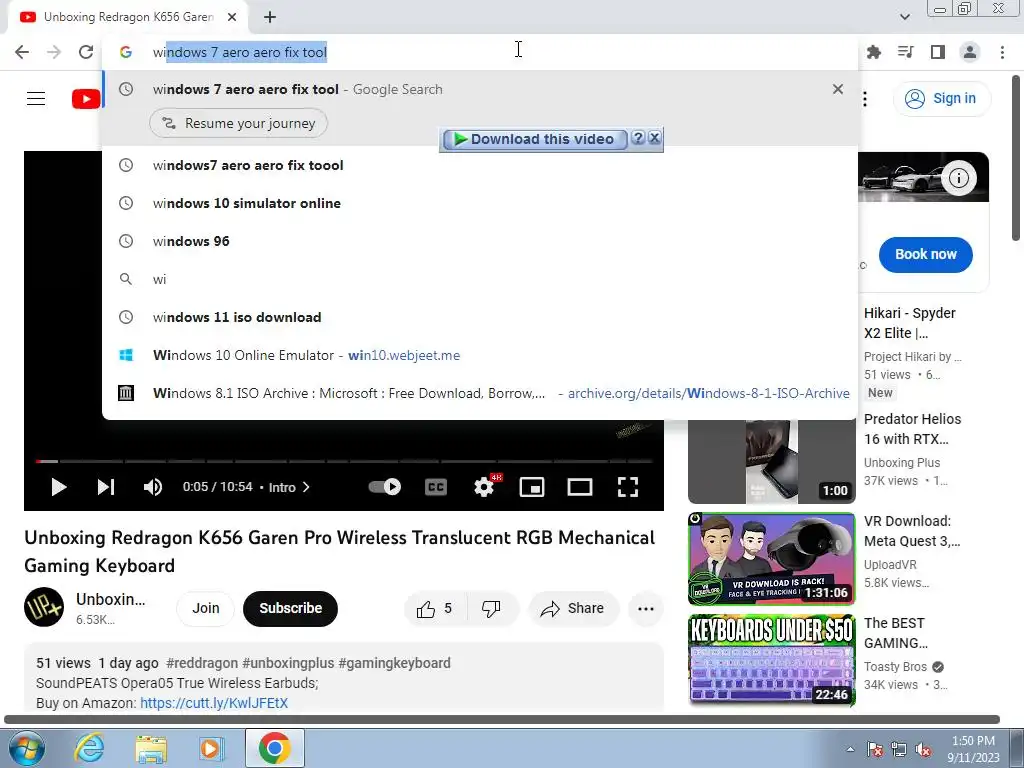
Task: Toggle autoplay switch
Action: [385, 487]
